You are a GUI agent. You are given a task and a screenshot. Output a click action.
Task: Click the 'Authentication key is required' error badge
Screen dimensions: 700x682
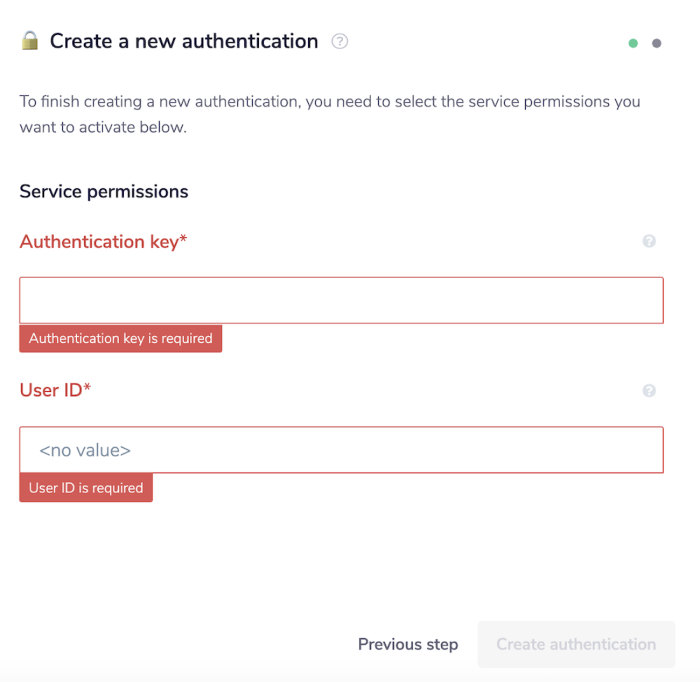(121, 339)
